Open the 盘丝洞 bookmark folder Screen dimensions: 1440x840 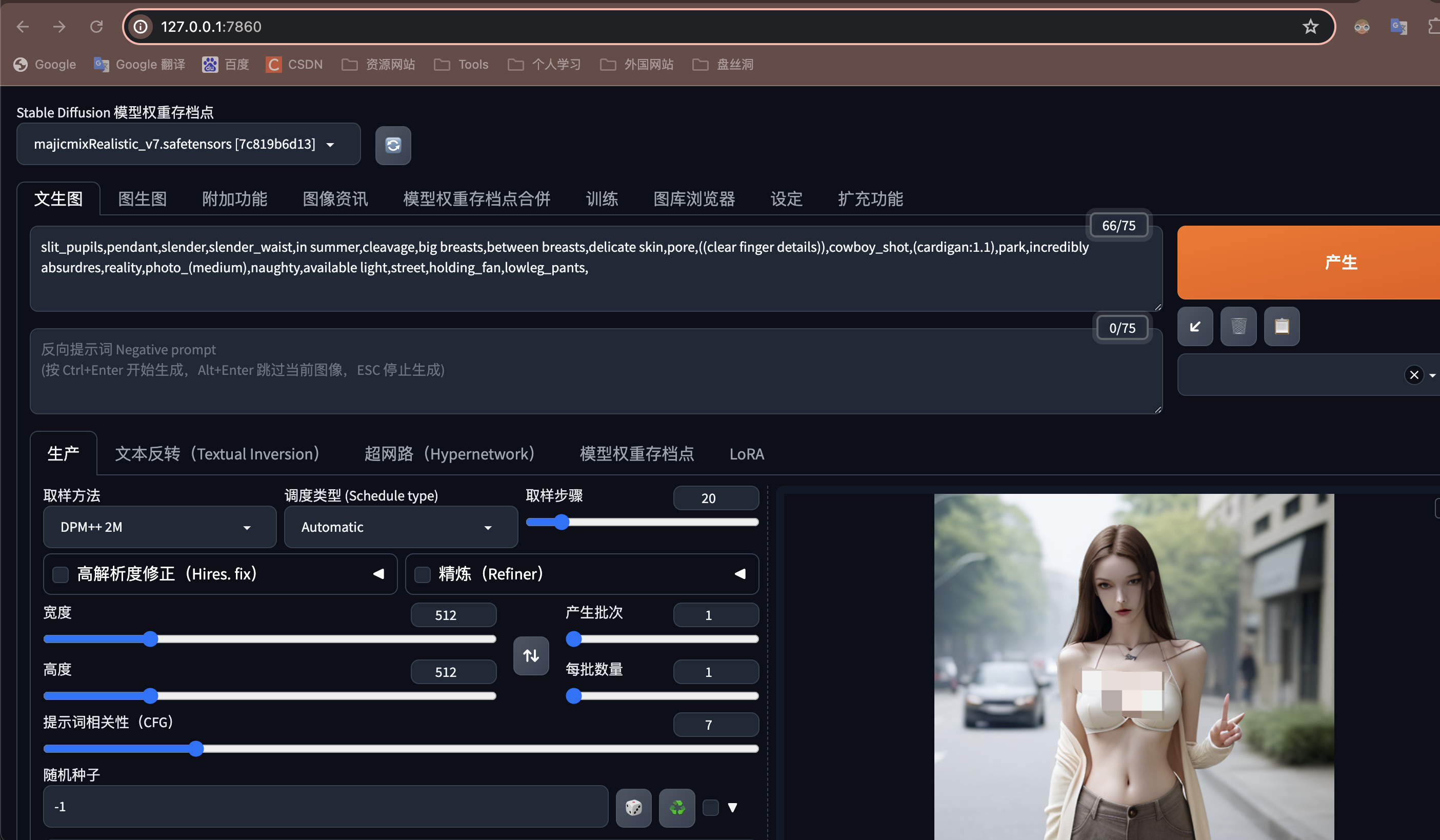pos(723,64)
